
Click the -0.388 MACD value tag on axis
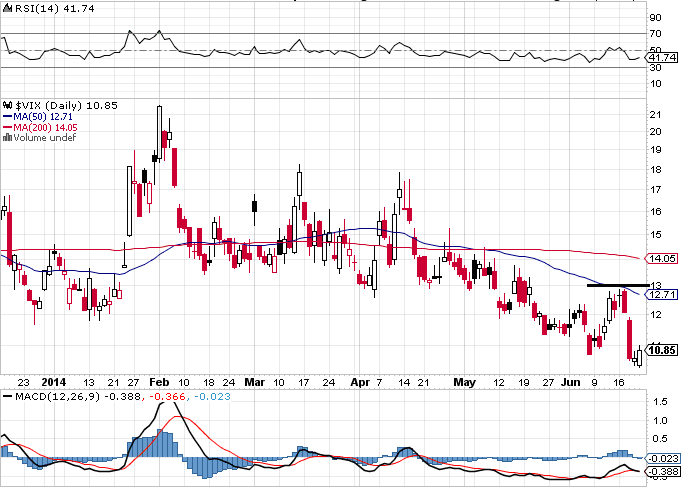coord(663,472)
